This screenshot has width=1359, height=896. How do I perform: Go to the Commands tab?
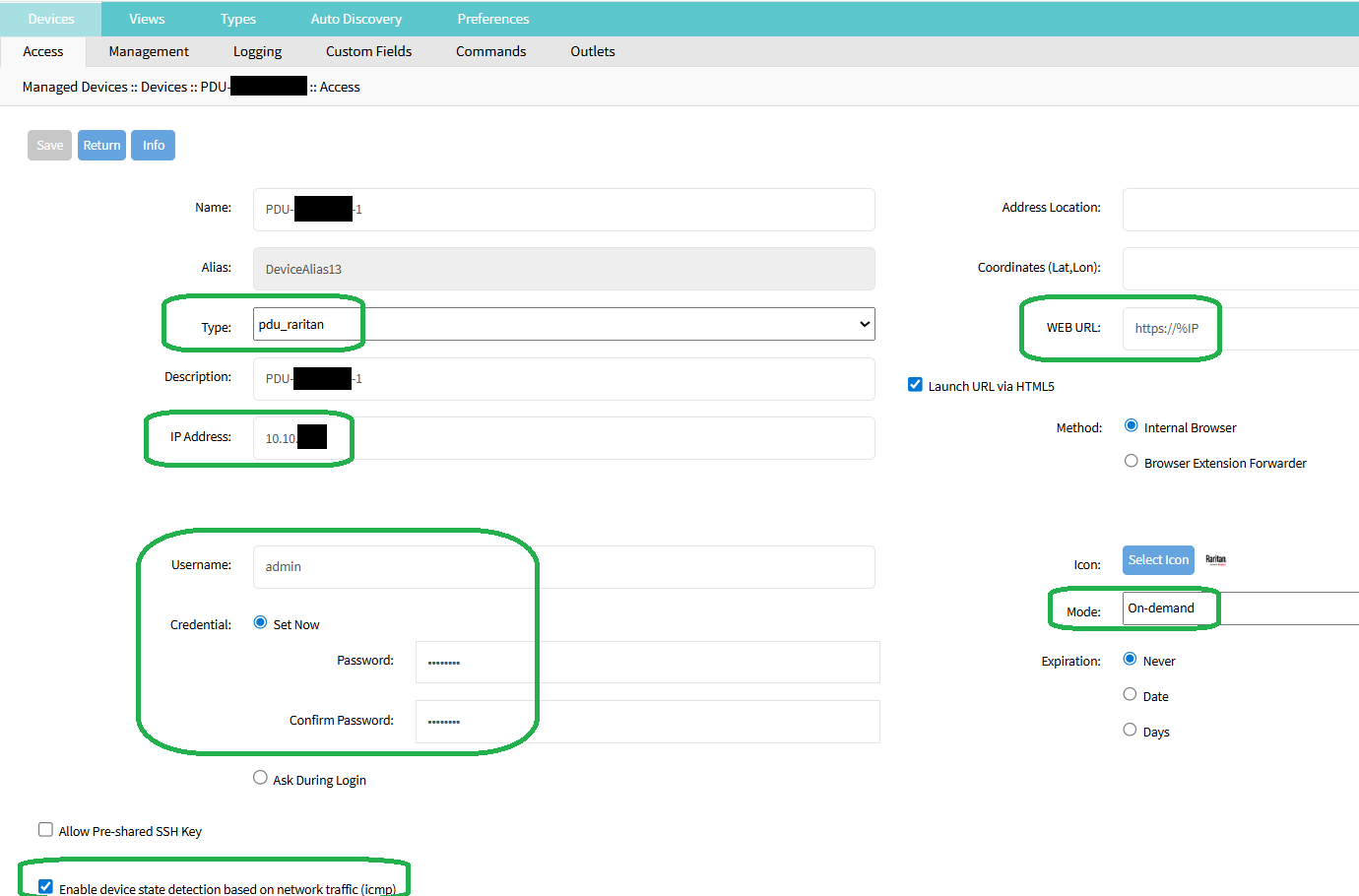point(490,52)
